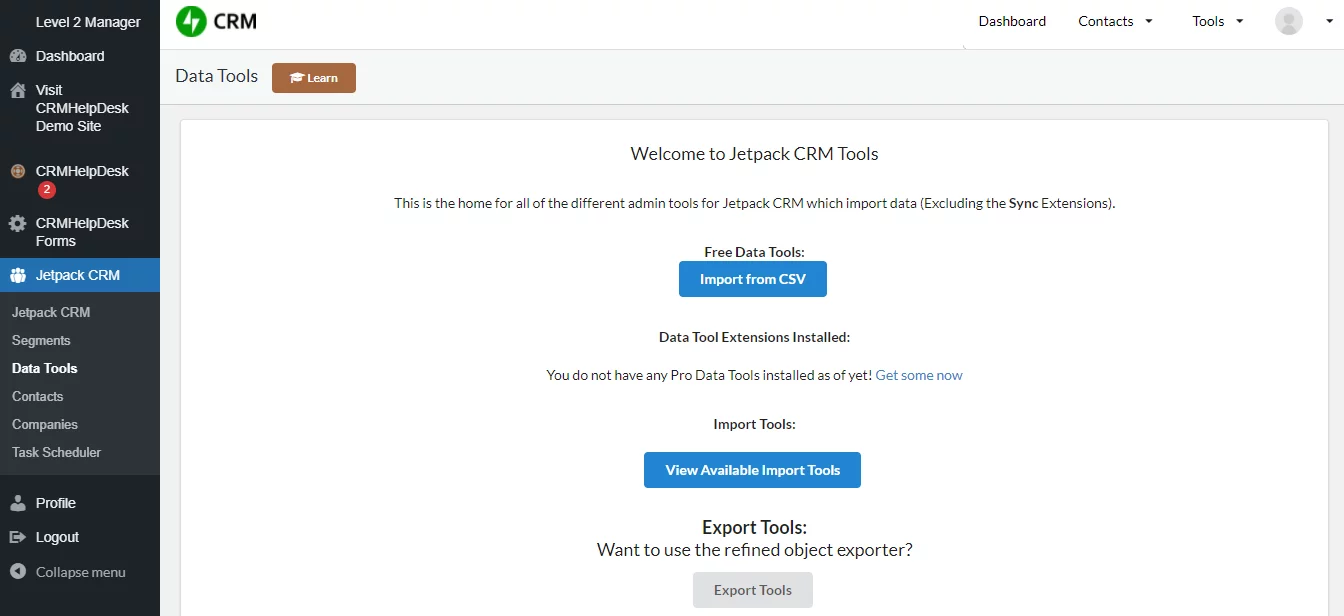Open the user avatar menu
1344x616 pixels.
point(1289,21)
